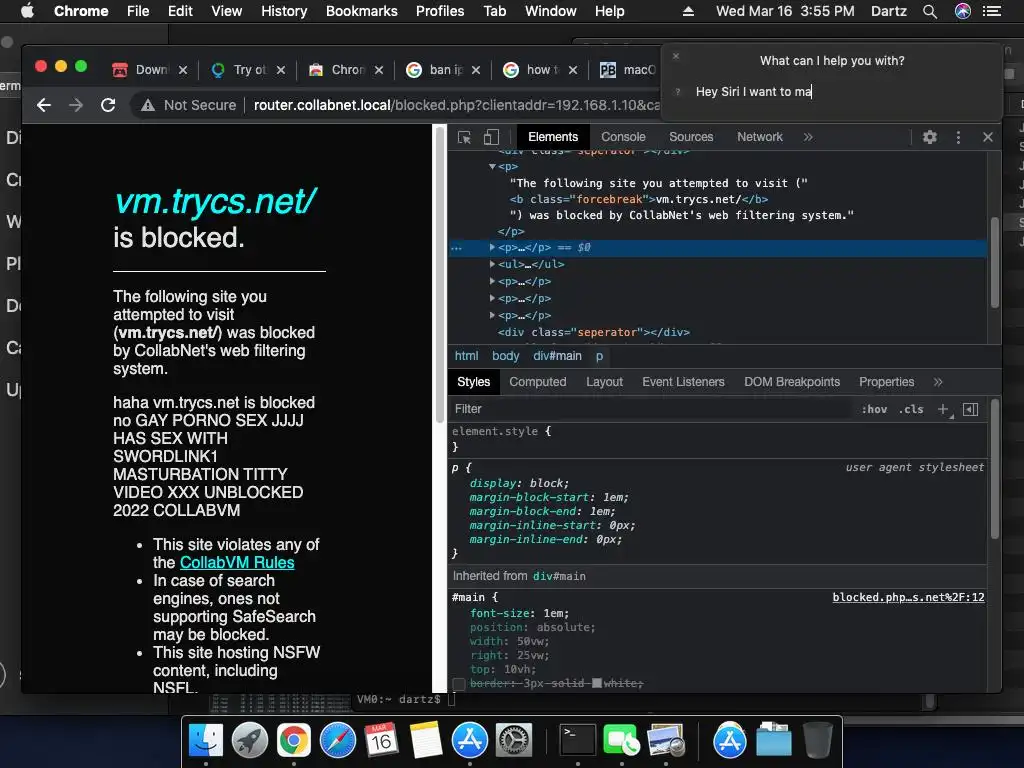
Task: Switch to the Sources tab
Action: (x=691, y=137)
